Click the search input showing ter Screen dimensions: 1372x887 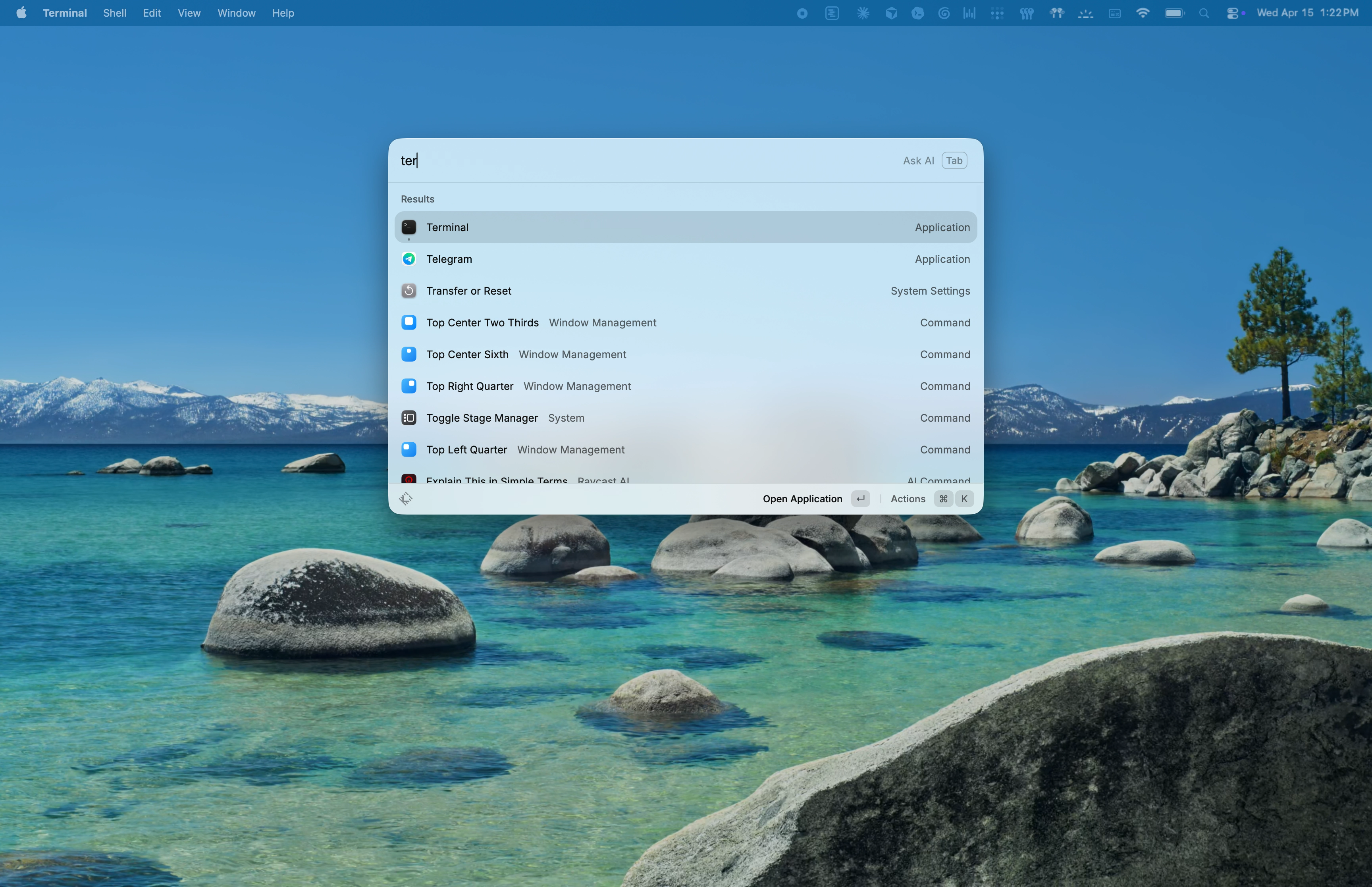(x=576, y=161)
